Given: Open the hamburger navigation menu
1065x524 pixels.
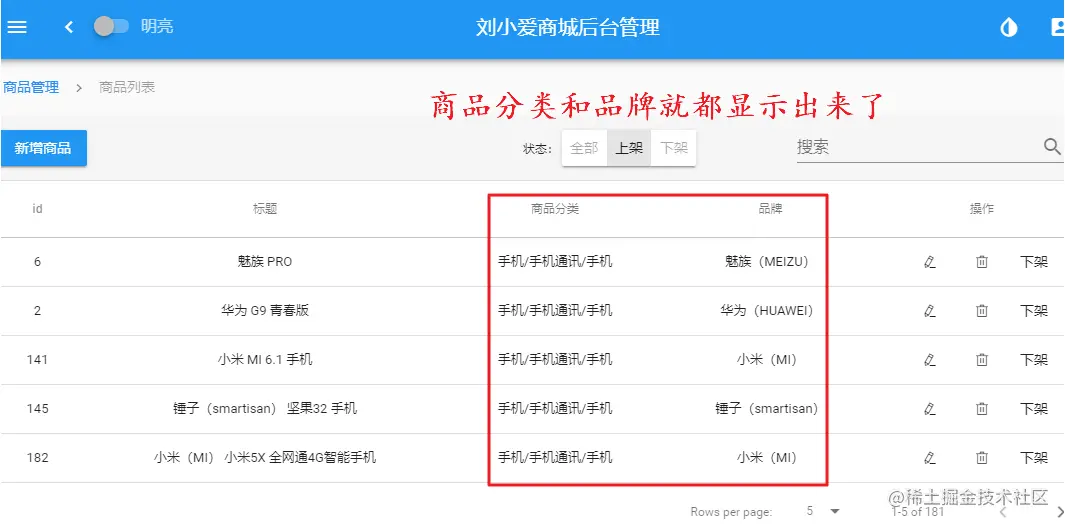Looking at the screenshot, I should pos(16,27).
